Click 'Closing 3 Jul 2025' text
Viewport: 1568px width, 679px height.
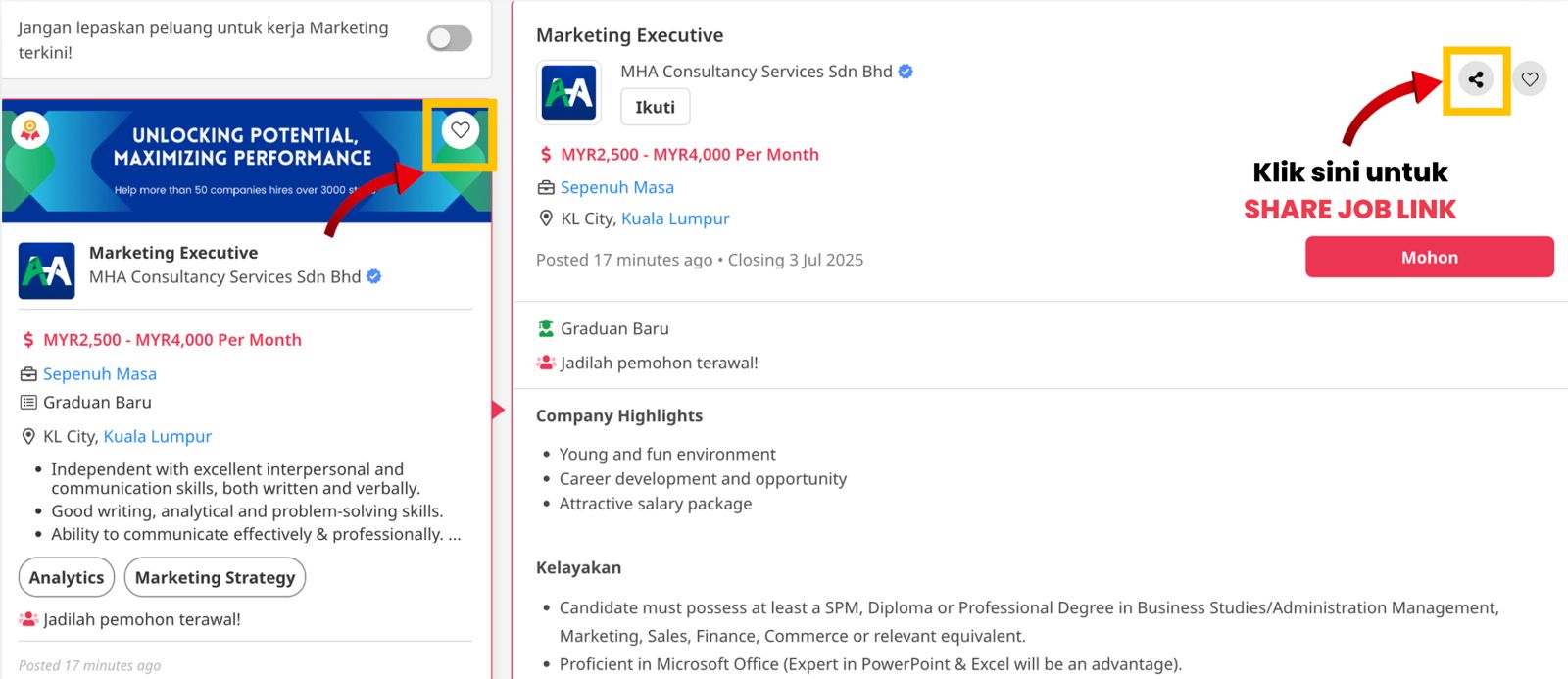click(x=796, y=260)
